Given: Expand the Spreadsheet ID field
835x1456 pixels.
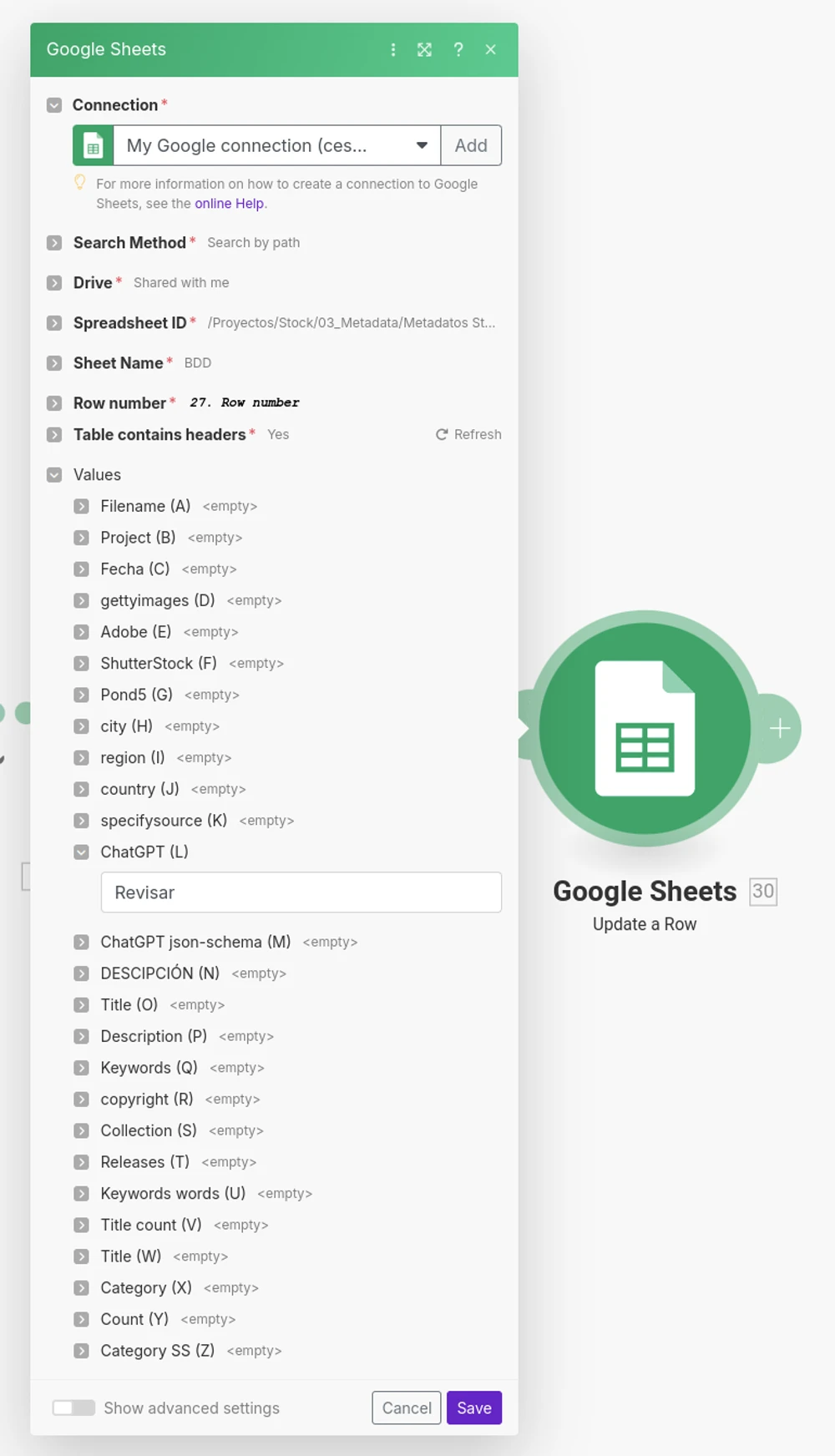Looking at the screenshot, I should [54, 323].
